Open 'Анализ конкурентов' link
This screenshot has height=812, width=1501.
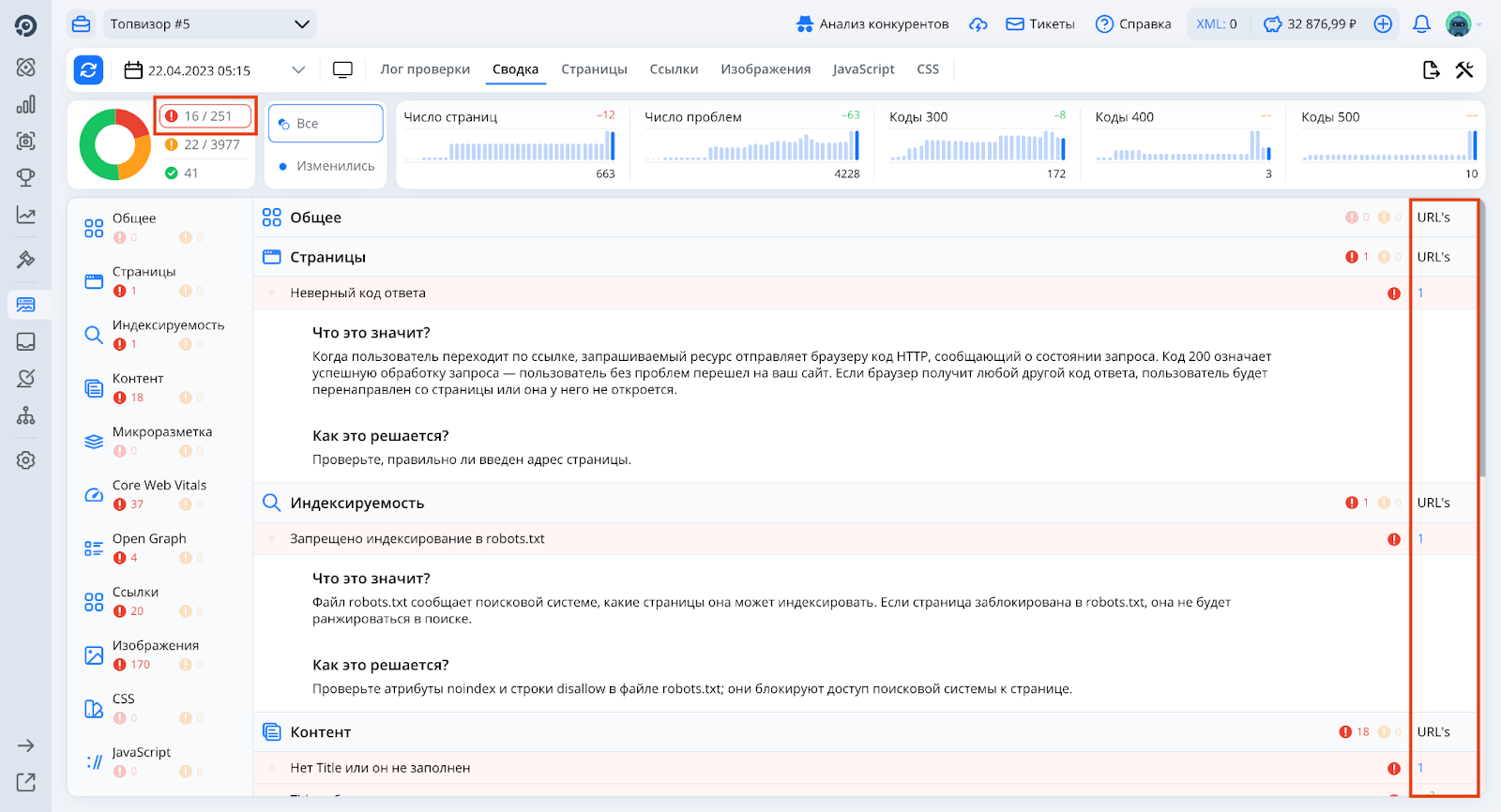tap(872, 24)
